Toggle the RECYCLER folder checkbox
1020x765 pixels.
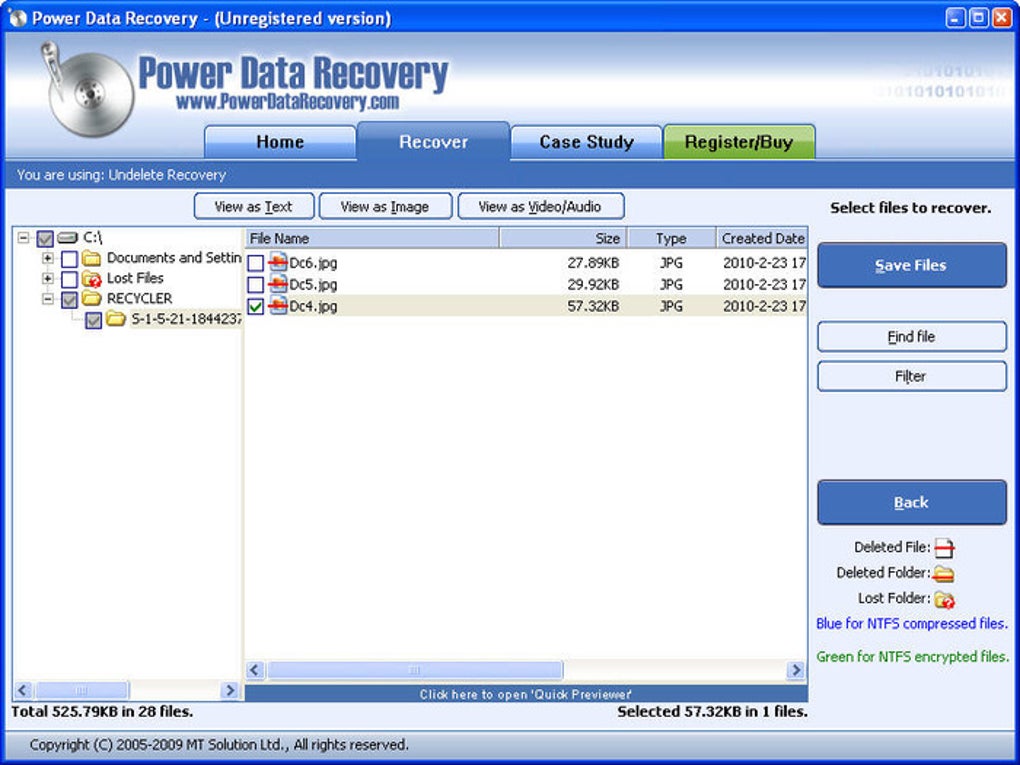coord(69,299)
